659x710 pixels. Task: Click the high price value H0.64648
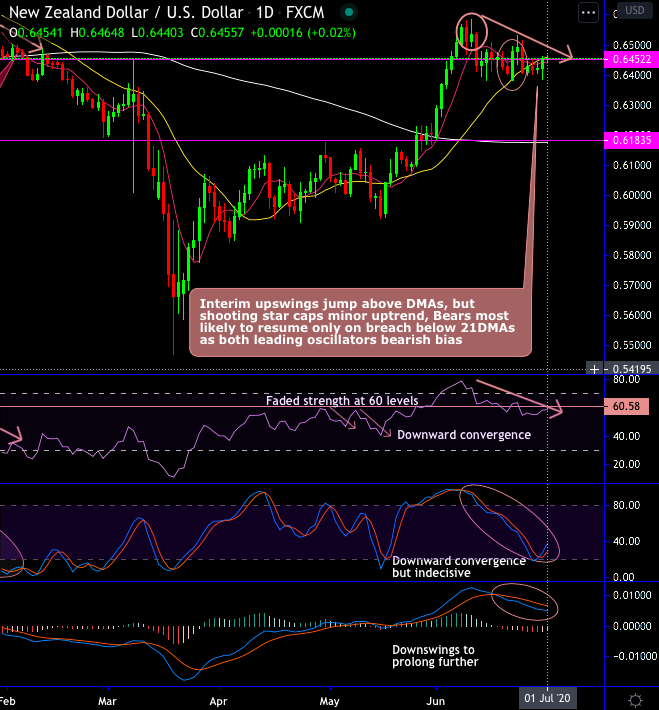tap(97, 33)
